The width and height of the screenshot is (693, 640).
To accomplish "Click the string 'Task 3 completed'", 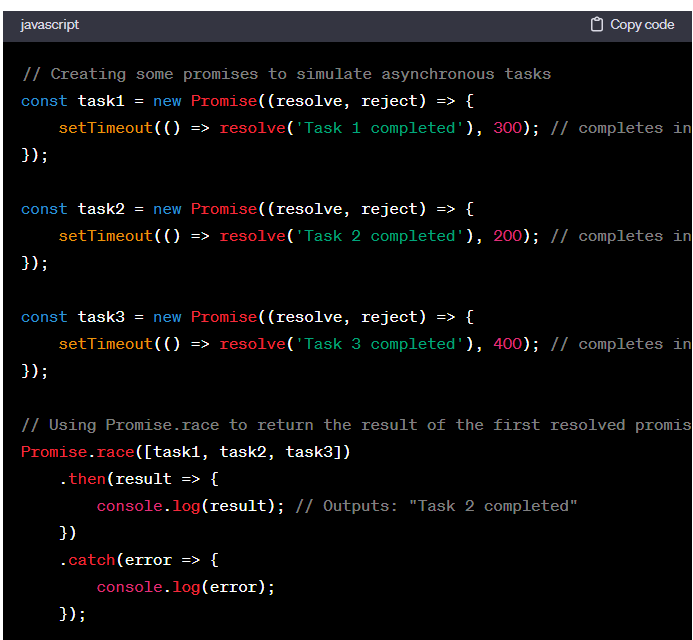I will 380,344.
